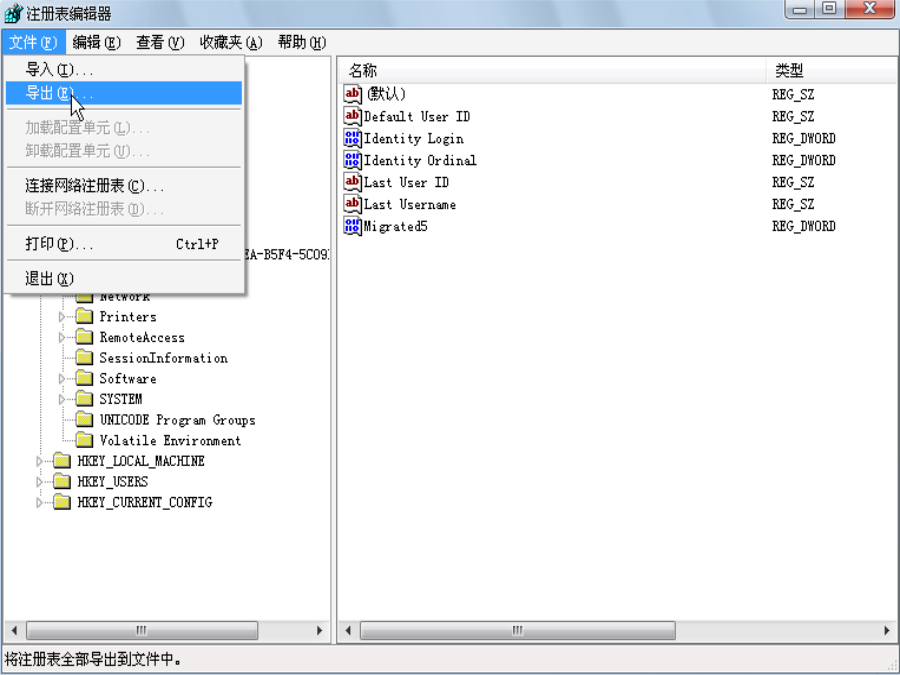Viewport: 900px width, 675px height.
Task: Expand the Software key
Action: click(61, 379)
